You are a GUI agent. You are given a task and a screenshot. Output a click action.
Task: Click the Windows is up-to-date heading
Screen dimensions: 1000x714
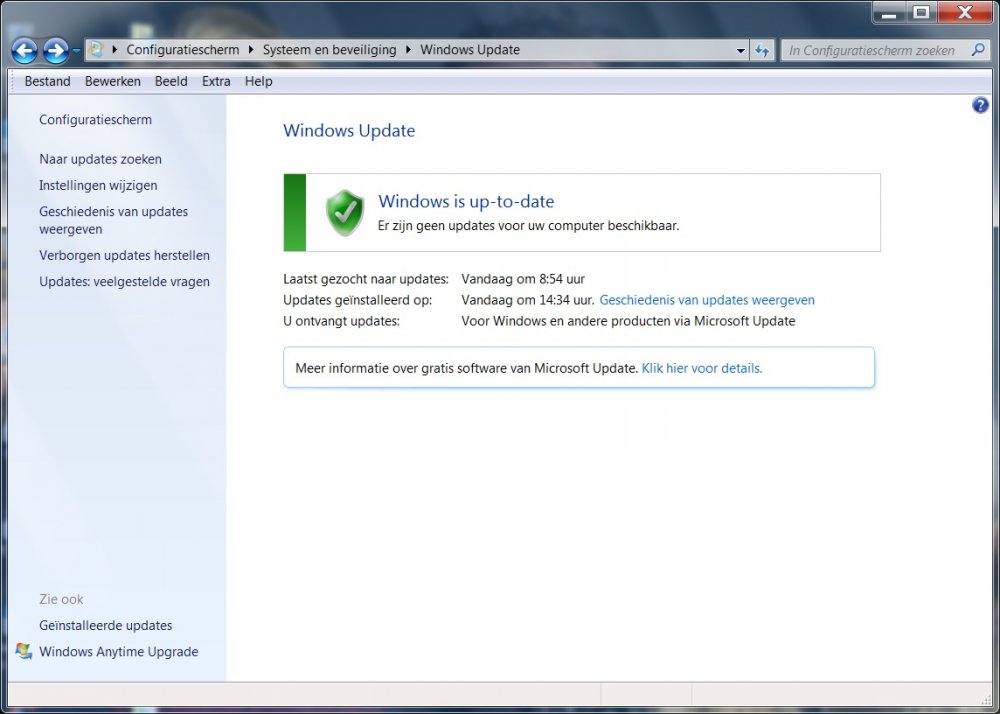[x=466, y=201]
